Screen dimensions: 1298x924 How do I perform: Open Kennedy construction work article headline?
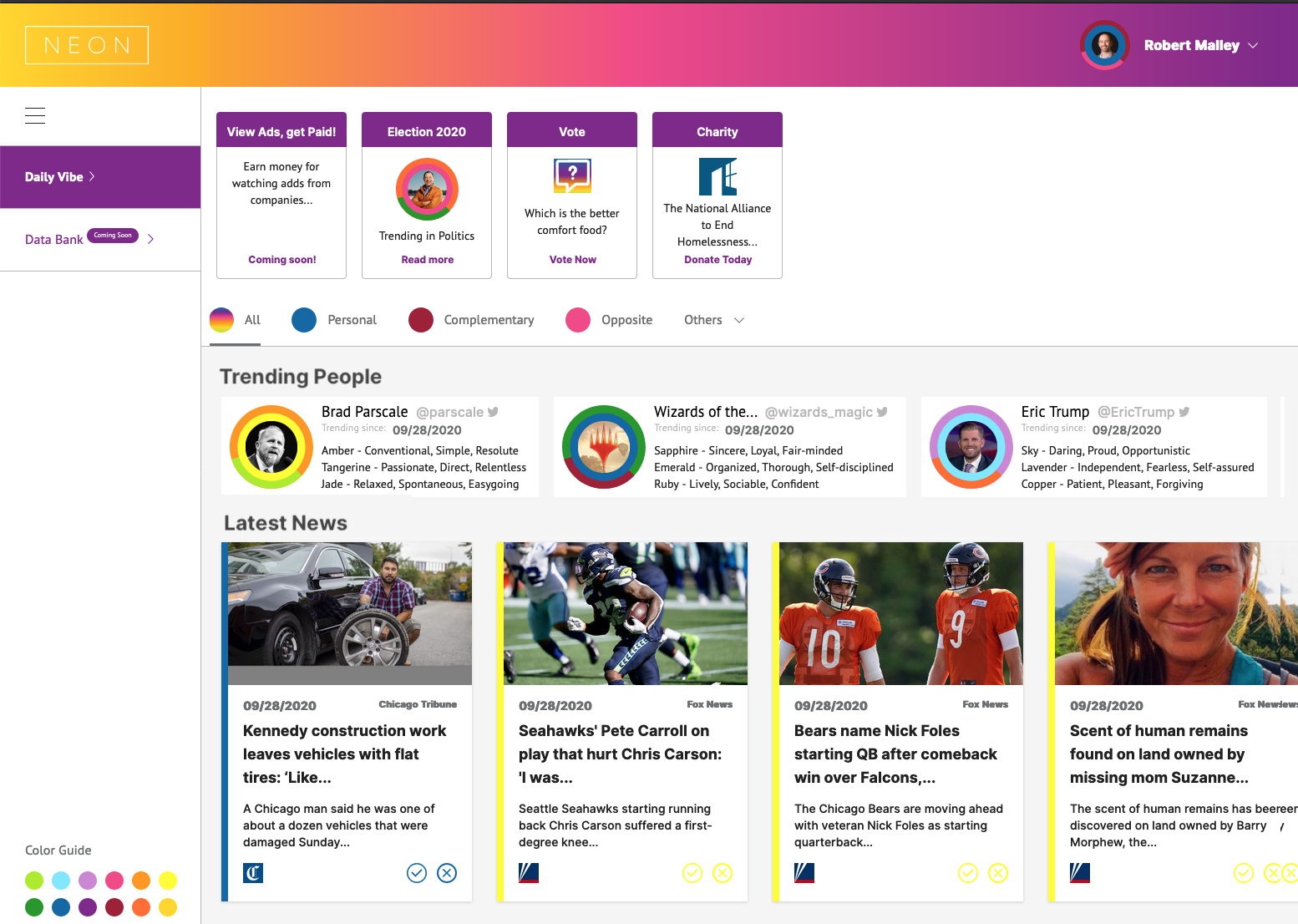345,754
